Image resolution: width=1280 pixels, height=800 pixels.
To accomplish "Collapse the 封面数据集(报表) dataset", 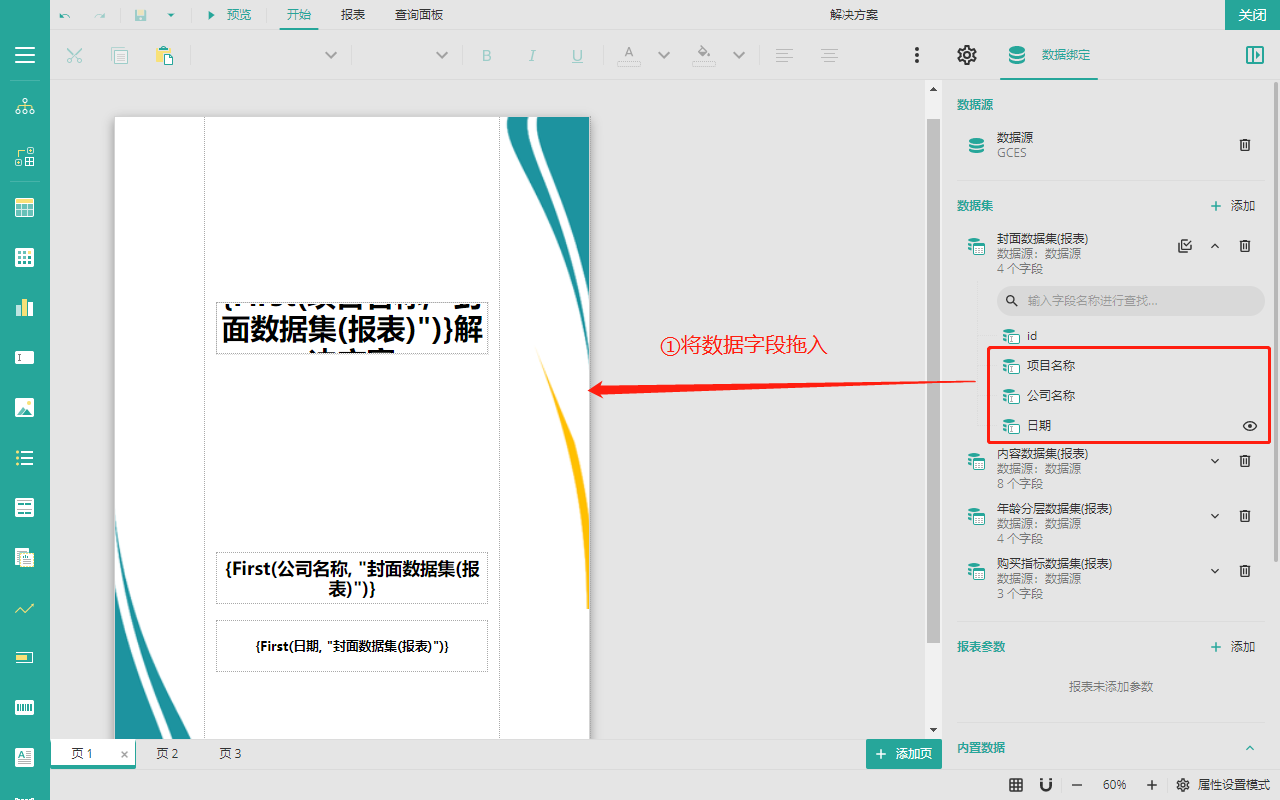I will pos(1215,246).
